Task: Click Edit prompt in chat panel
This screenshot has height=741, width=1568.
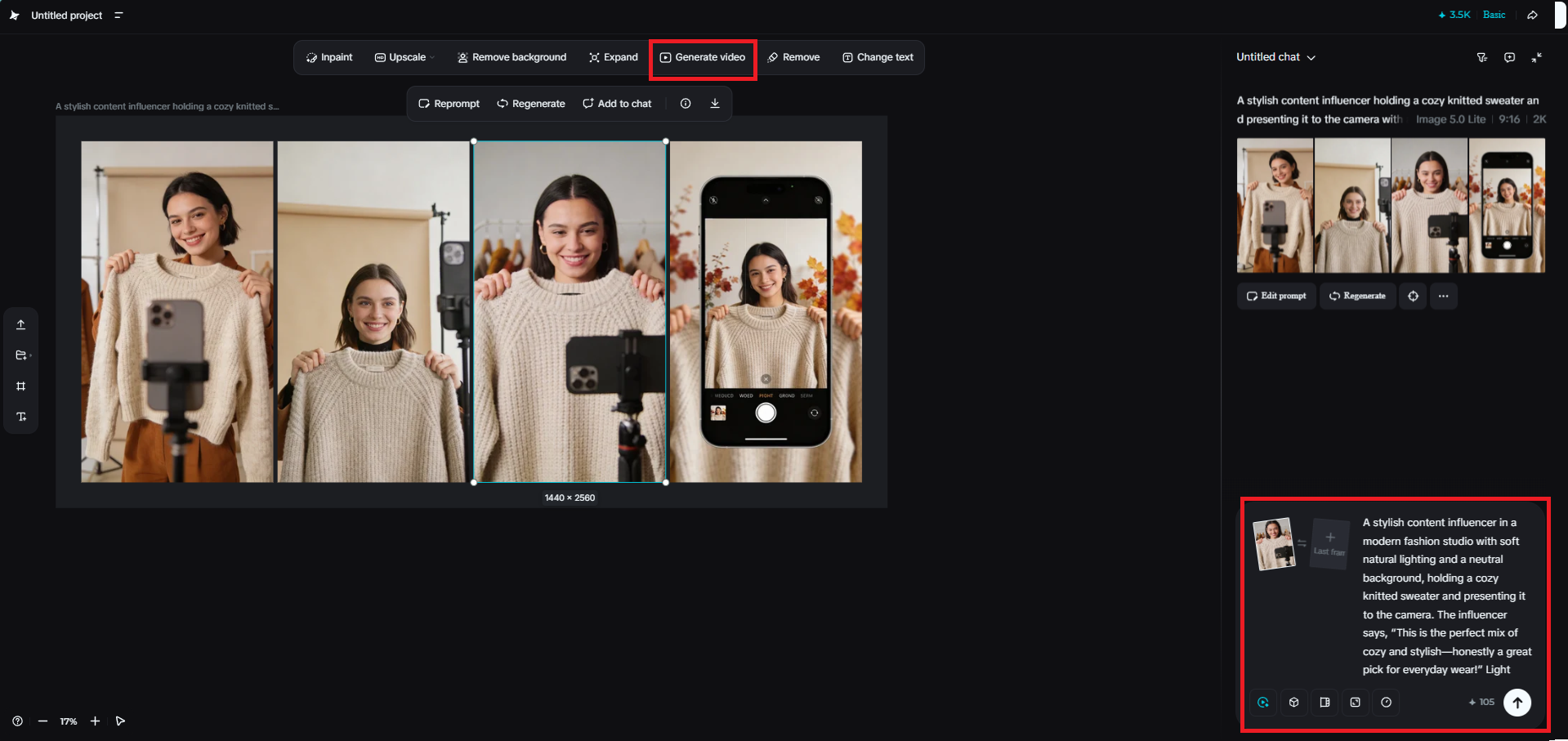Action: click(x=1276, y=296)
